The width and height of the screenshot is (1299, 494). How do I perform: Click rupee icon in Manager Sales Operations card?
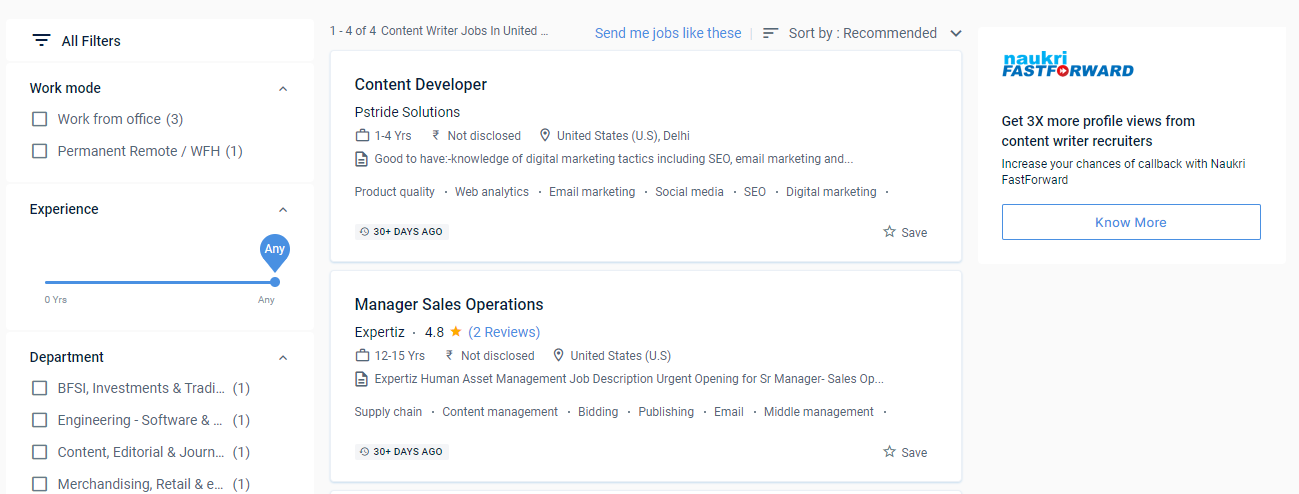pos(449,355)
